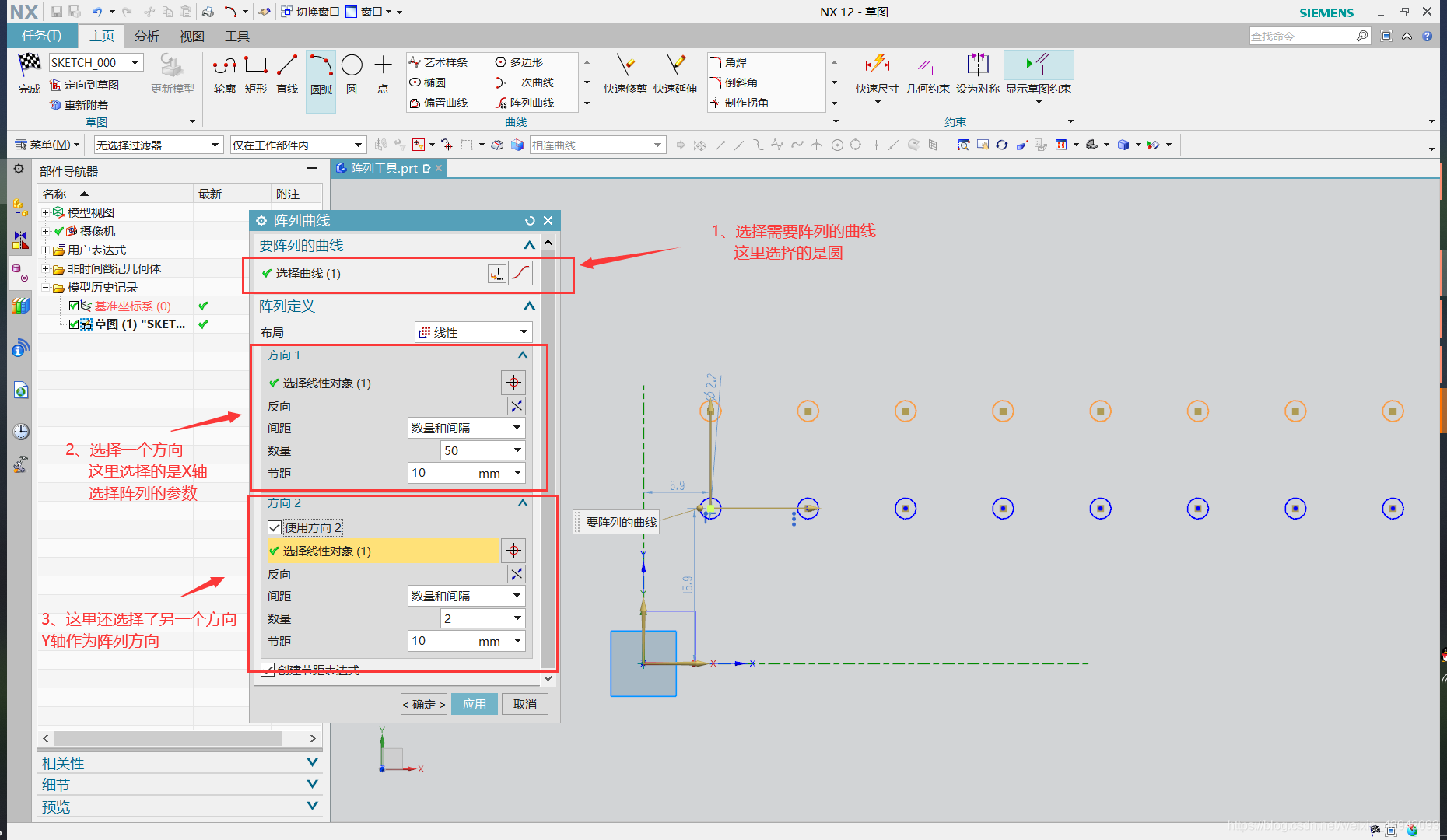Click the 节距 value field in 方向 1
This screenshot has height=840, width=1447.
click(441, 473)
